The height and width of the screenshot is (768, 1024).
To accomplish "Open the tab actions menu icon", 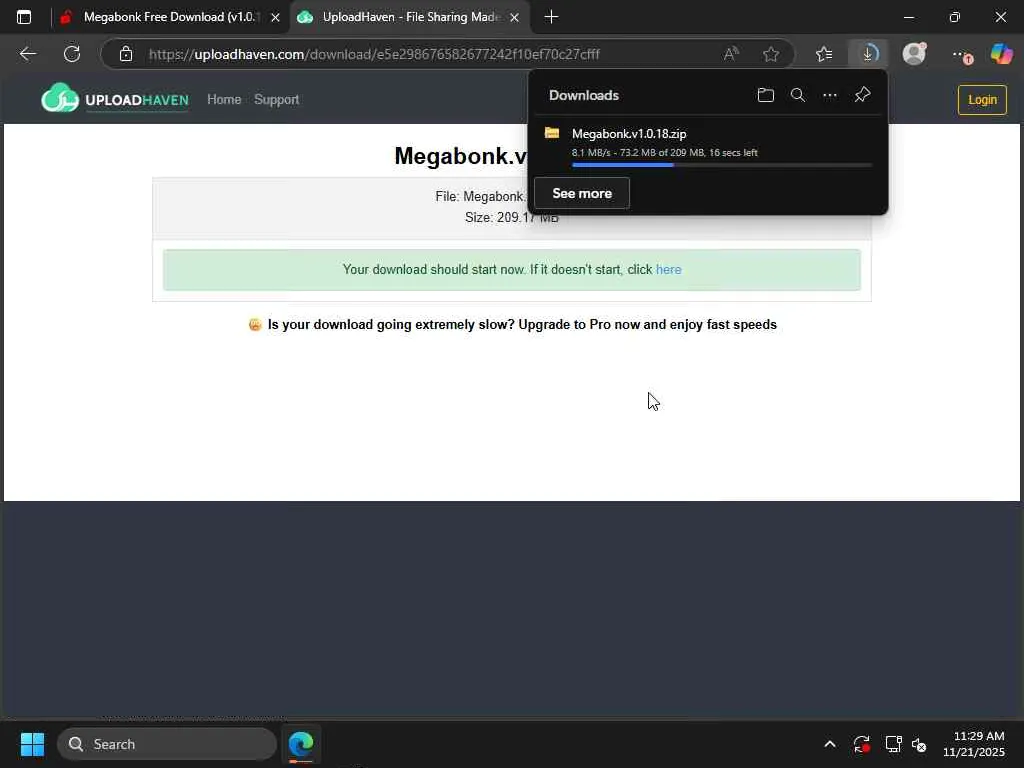I will pyautogui.click(x=24, y=17).
